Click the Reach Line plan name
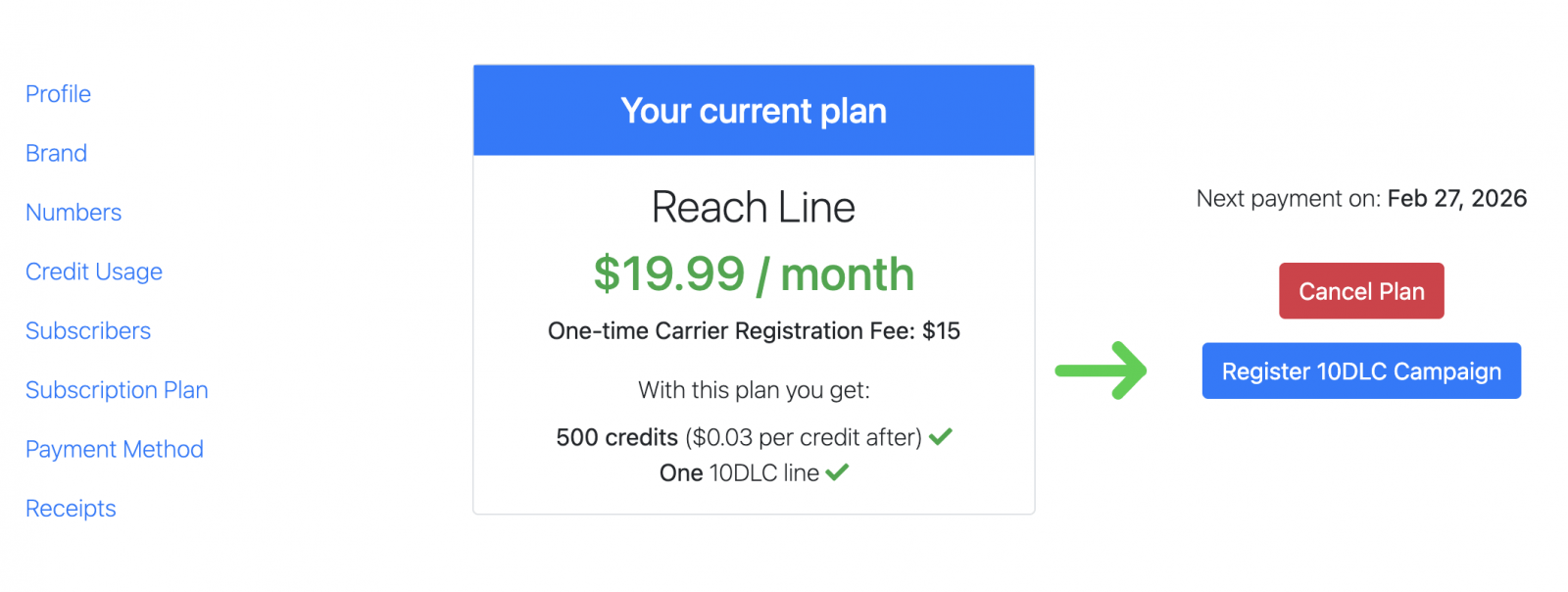 (754, 208)
